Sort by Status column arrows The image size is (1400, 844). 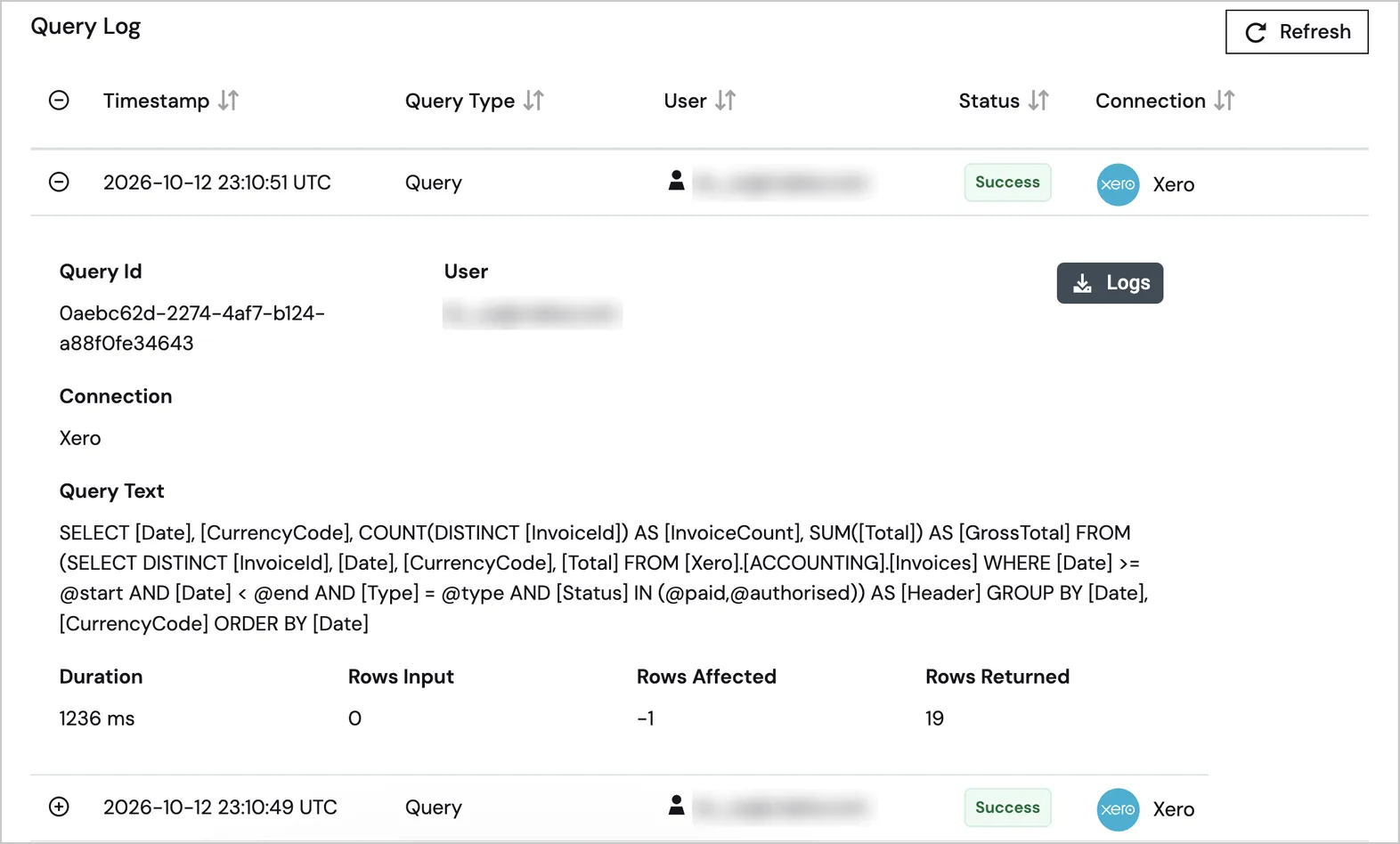coord(1038,101)
